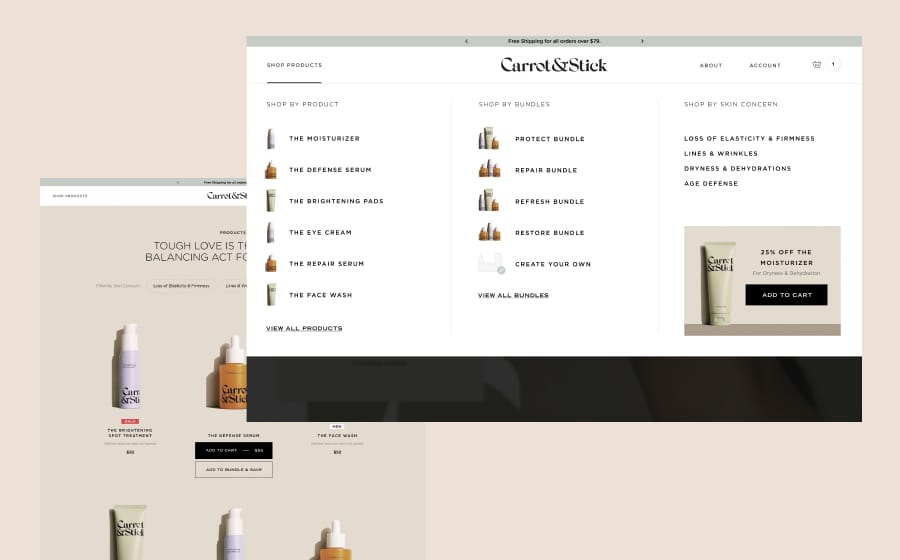Click the View All Bundles link
Viewport: 900px width, 560px height.
click(513, 295)
